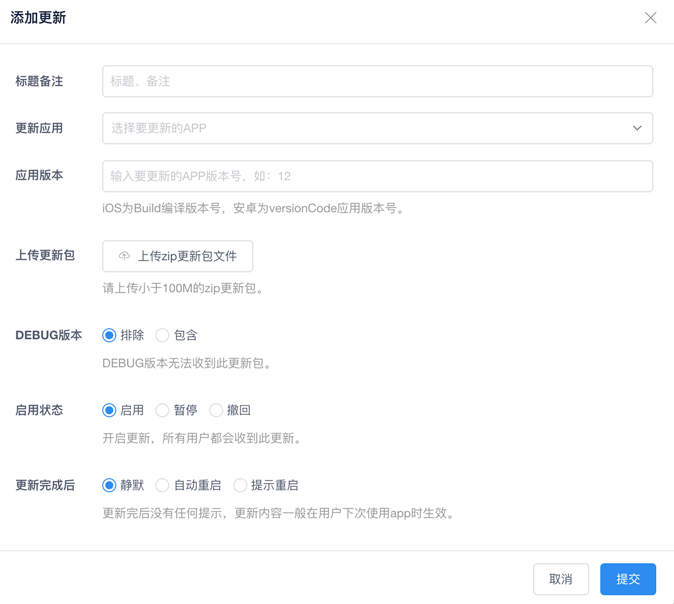Choose the 启用 status radio option
Viewport: 674px width, 604px height.
click(123, 410)
